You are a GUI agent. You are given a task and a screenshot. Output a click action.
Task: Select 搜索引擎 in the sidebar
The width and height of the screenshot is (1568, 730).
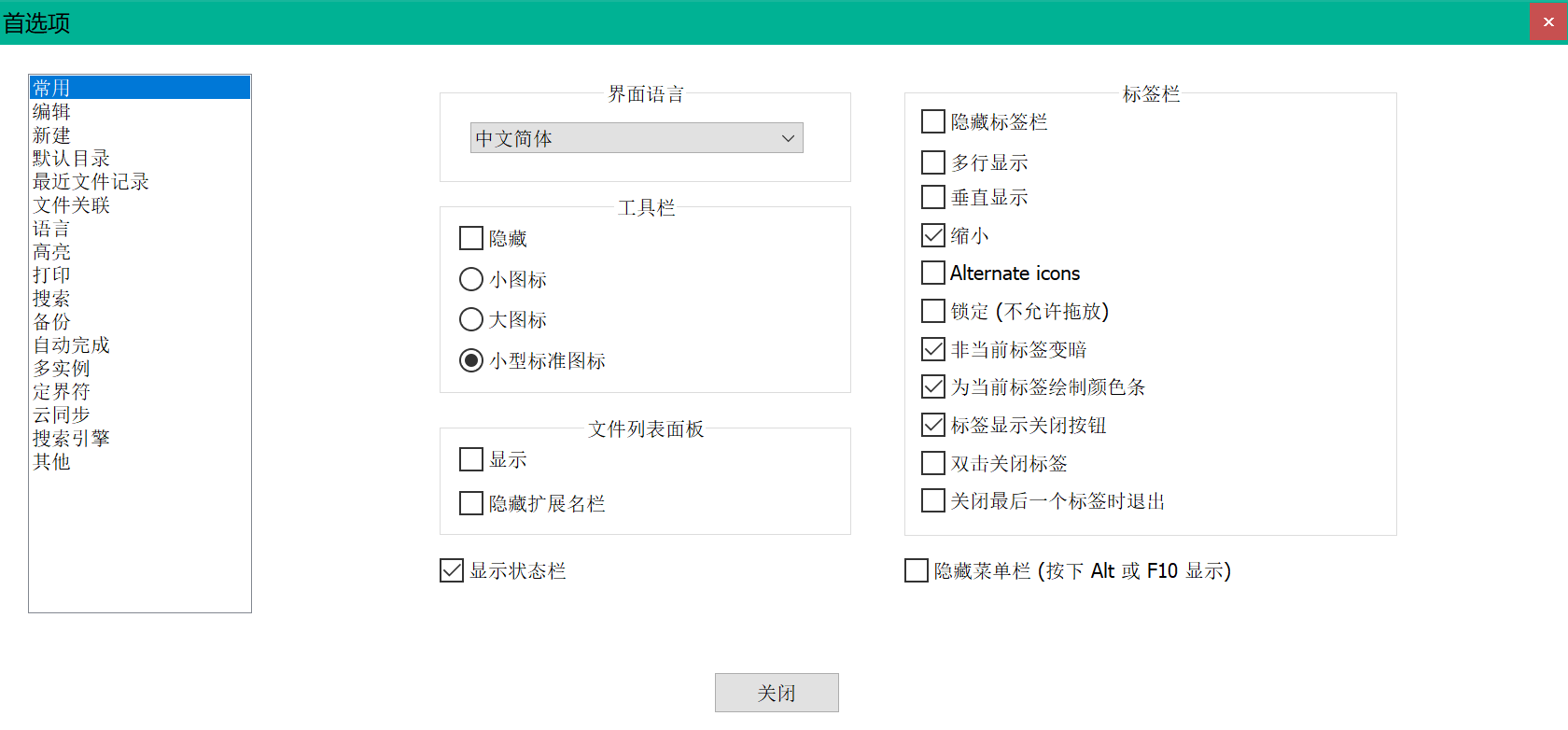(72, 437)
